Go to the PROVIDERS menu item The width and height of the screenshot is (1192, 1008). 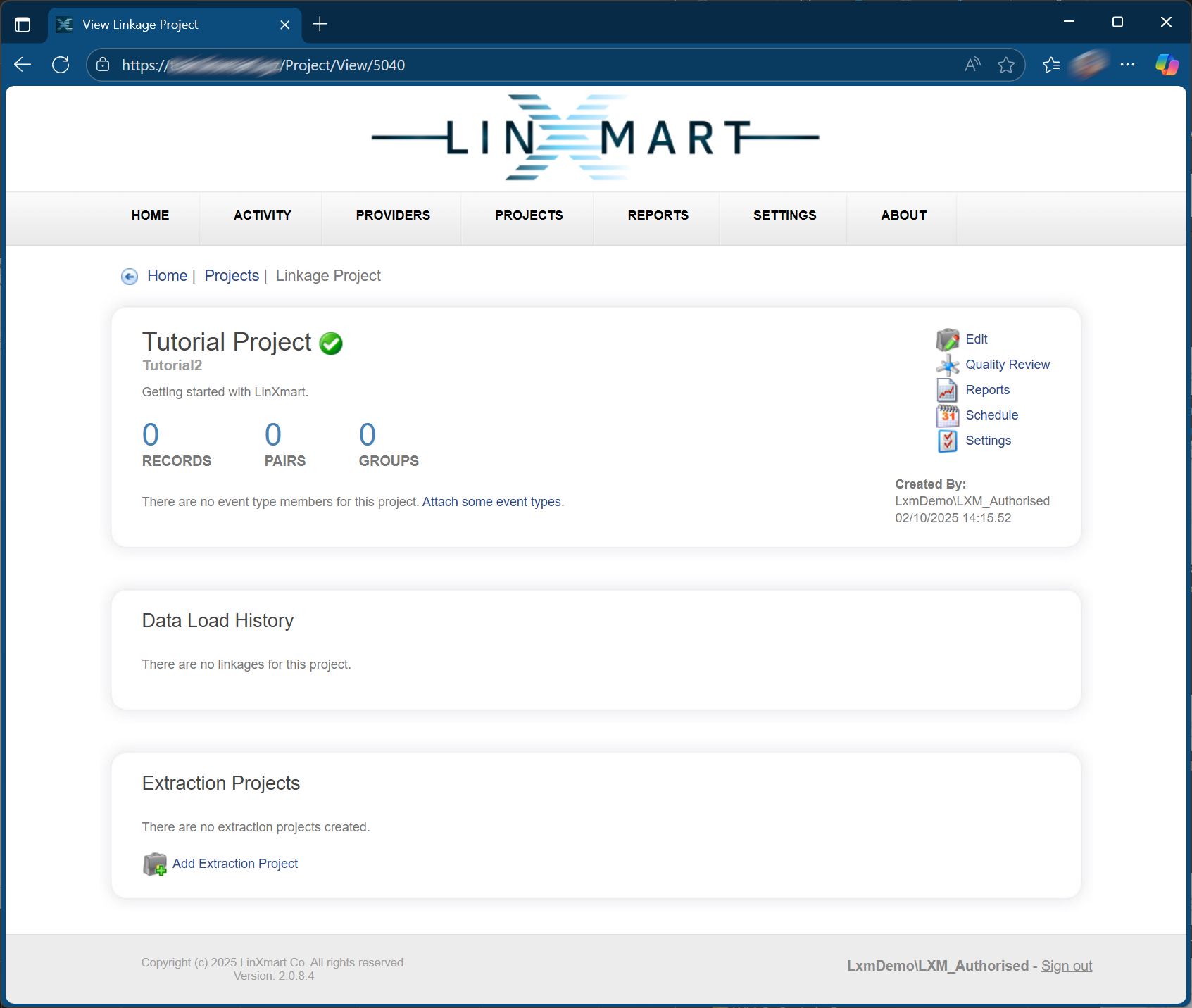[x=393, y=215]
